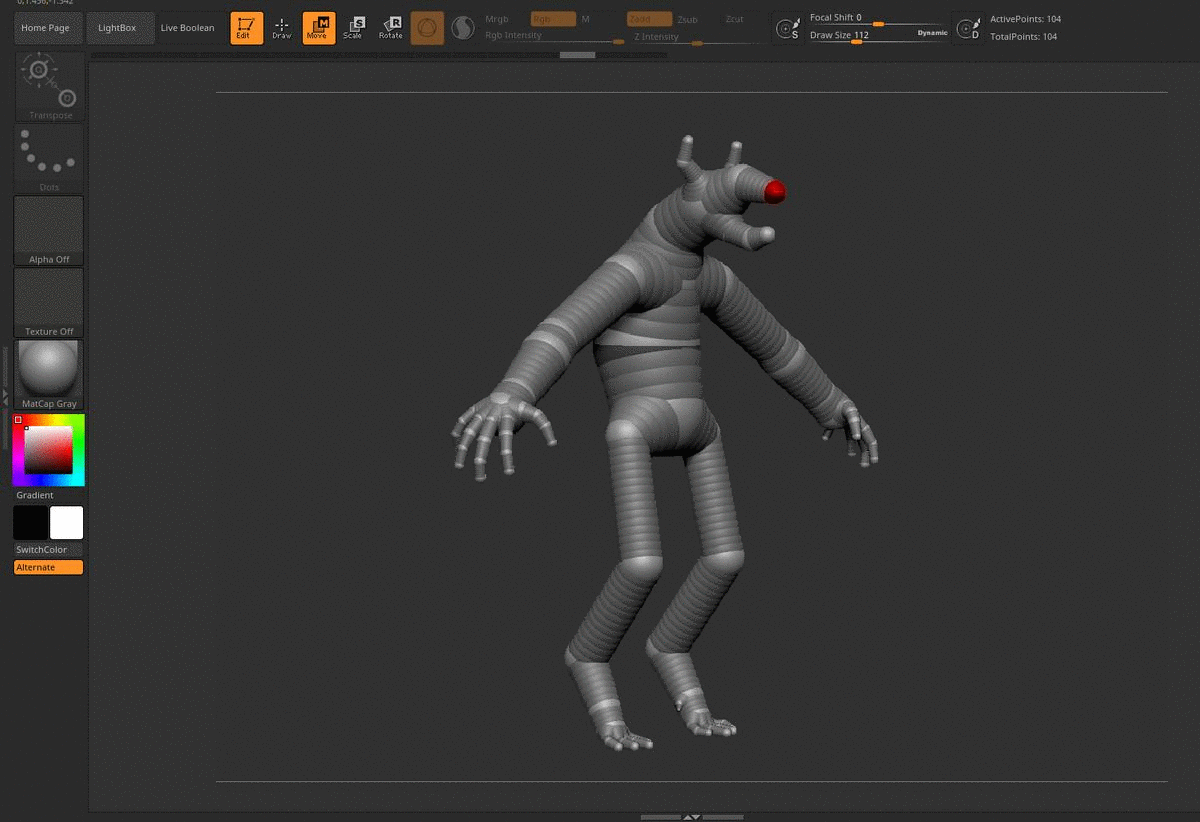1200x822 pixels.
Task: Open the Dots stroke picker
Action: [48, 155]
